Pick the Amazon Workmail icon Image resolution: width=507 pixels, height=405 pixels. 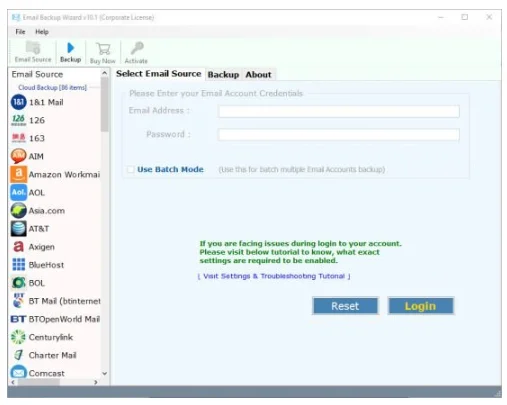tap(19, 174)
